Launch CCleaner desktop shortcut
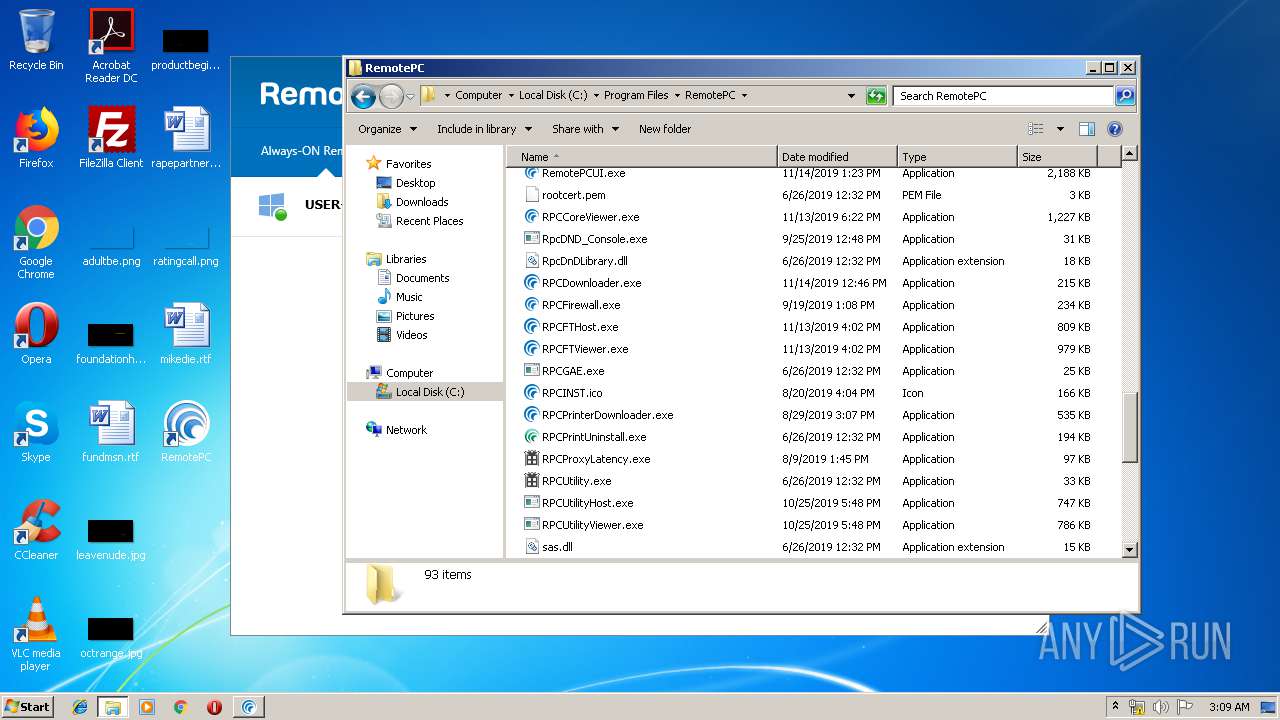Viewport: 1280px width, 720px height. tap(36, 530)
